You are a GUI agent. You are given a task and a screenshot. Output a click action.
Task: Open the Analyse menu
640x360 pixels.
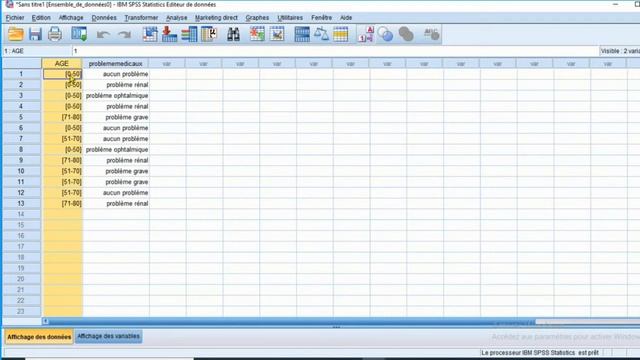click(177, 18)
